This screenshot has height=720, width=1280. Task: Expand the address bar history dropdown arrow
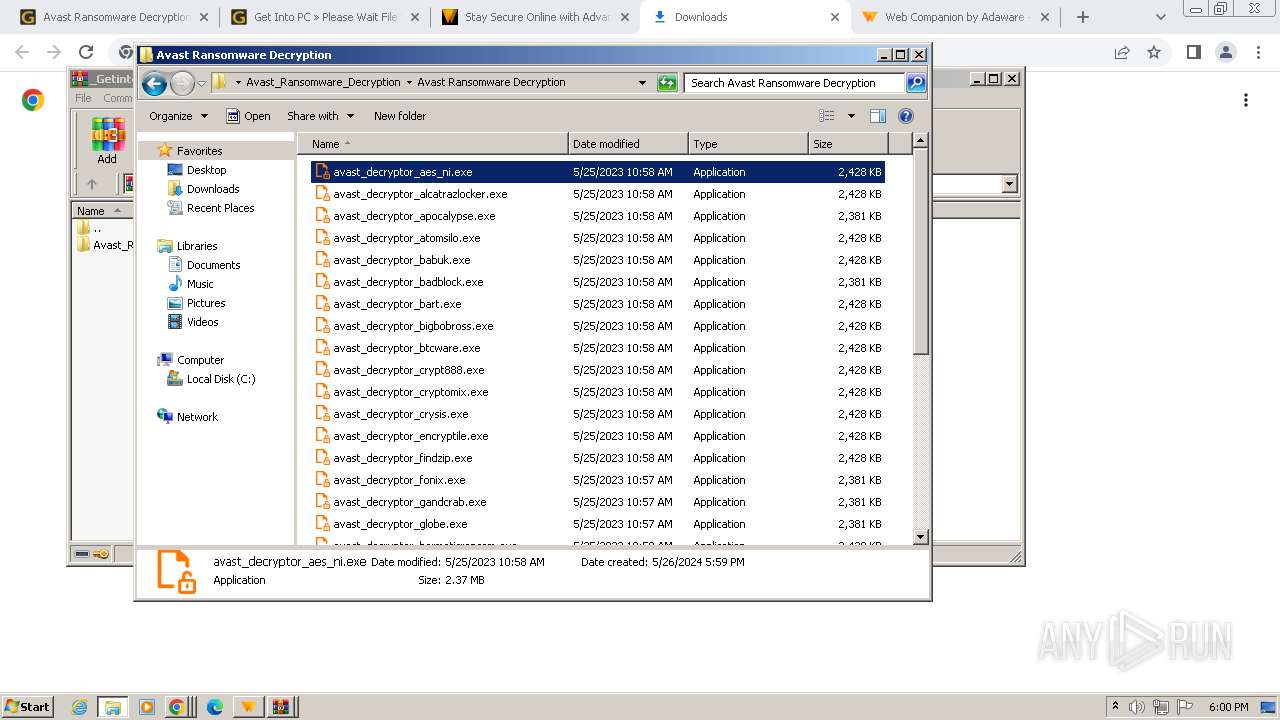pos(642,83)
